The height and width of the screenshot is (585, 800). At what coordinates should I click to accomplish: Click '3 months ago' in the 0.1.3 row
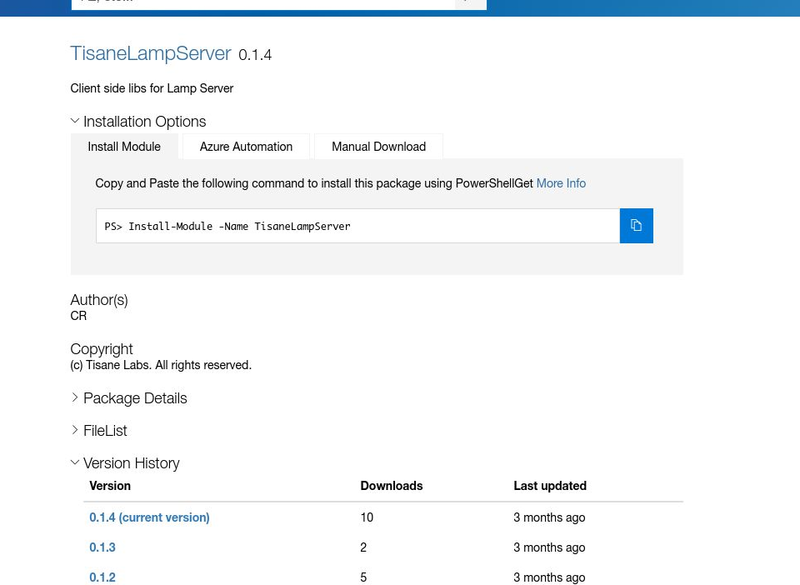click(549, 547)
